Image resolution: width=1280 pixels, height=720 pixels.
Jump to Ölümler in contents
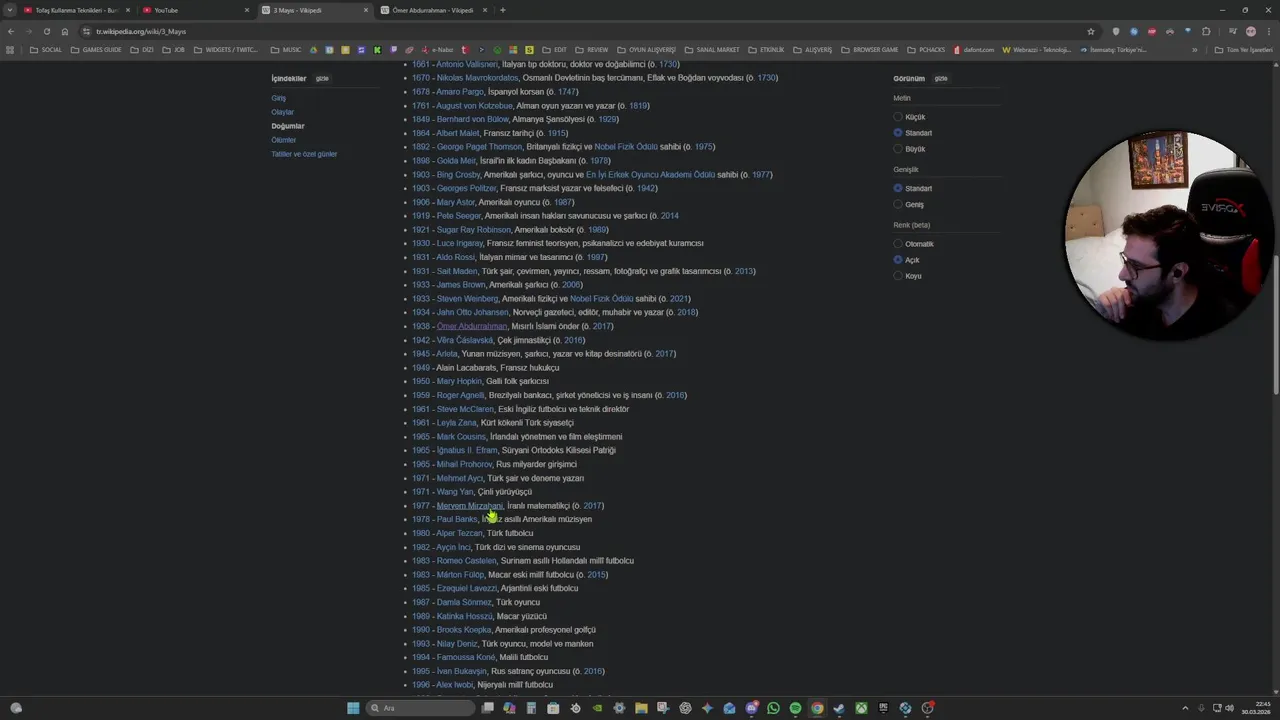pos(284,140)
